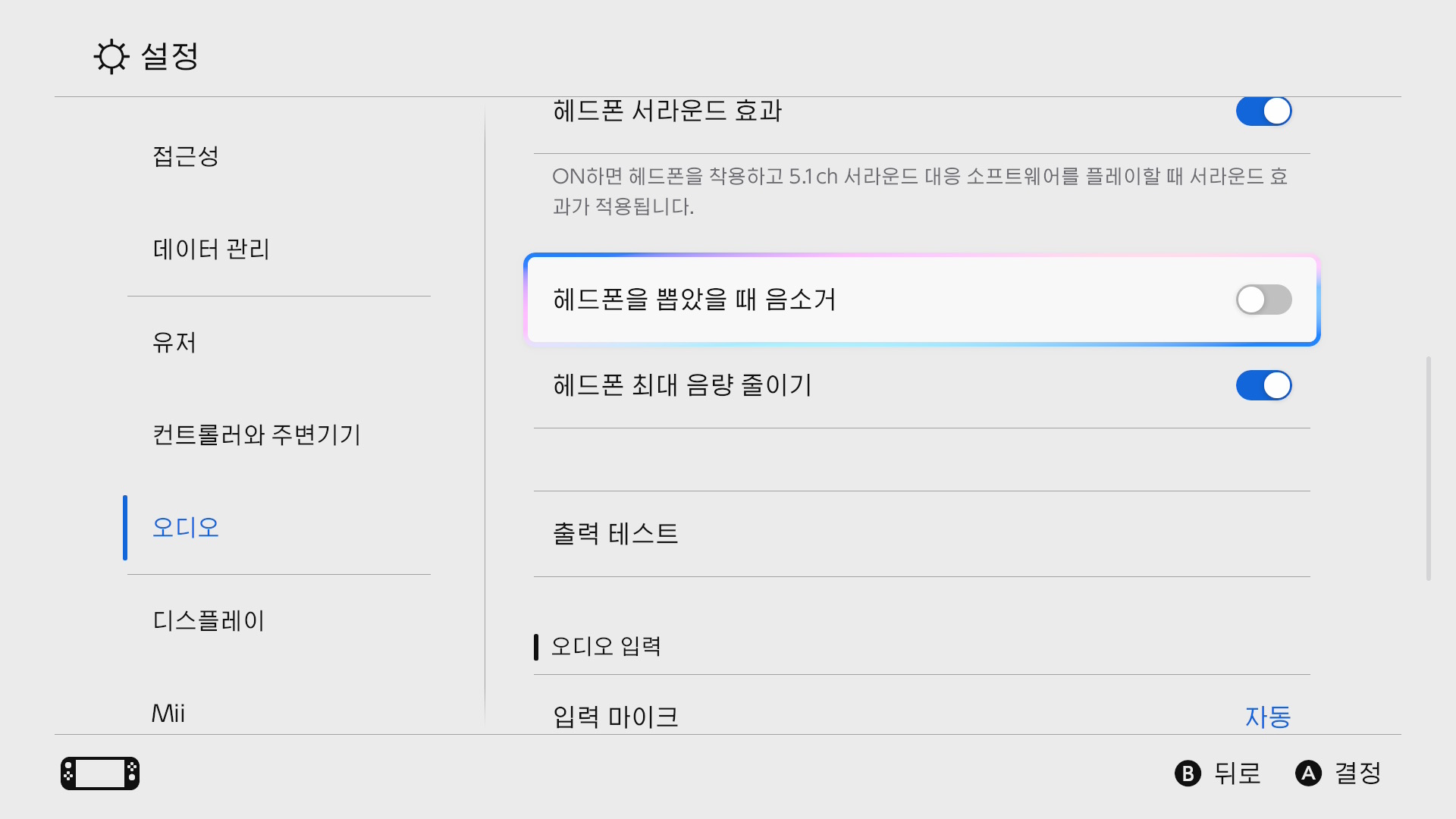
Task: Run the 출력 테스트
Action: (616, 533)
